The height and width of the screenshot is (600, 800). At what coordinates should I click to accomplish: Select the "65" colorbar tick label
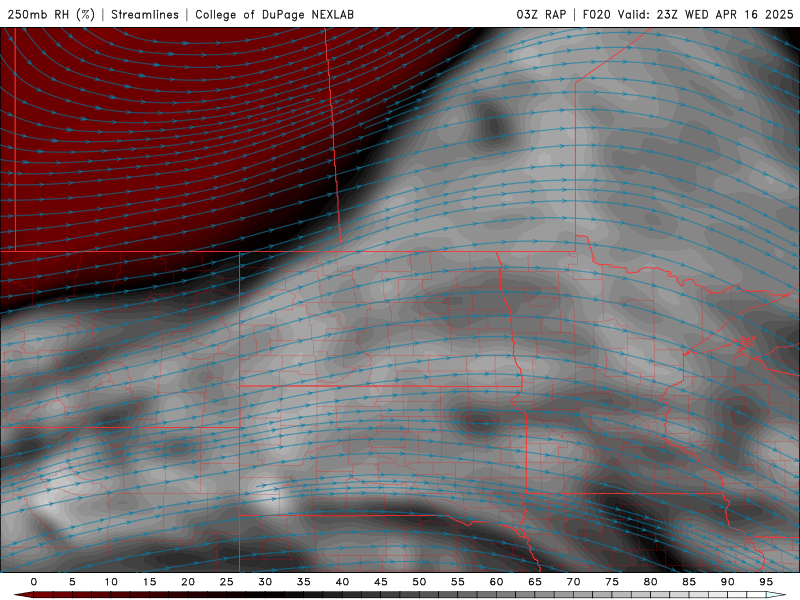tap(535, 582)
